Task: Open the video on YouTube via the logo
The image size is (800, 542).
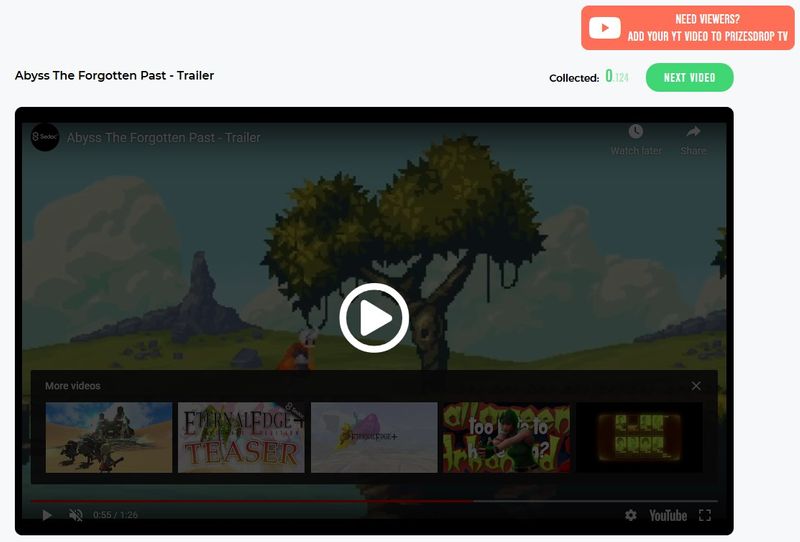Action: pos(668,515)
